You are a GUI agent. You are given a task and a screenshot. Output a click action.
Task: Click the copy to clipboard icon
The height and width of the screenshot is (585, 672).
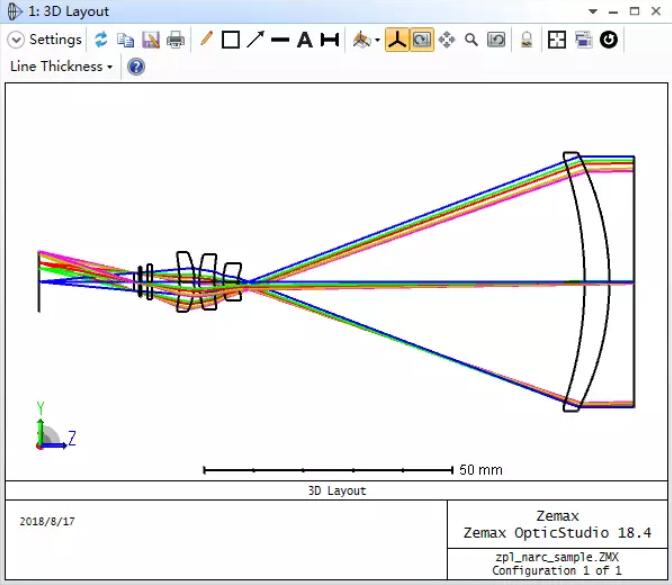125,40
